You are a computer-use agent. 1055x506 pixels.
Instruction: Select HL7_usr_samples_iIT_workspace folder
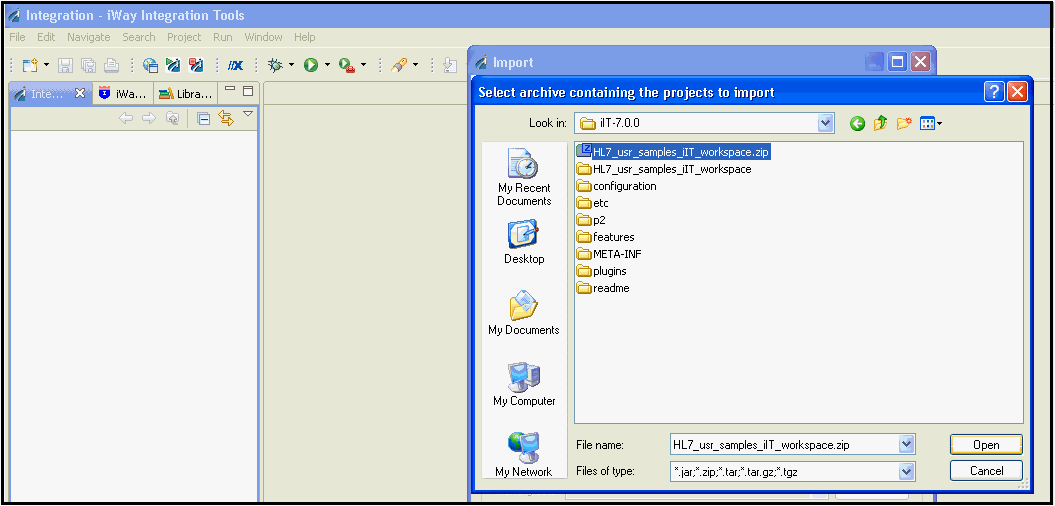click(664, 169)
